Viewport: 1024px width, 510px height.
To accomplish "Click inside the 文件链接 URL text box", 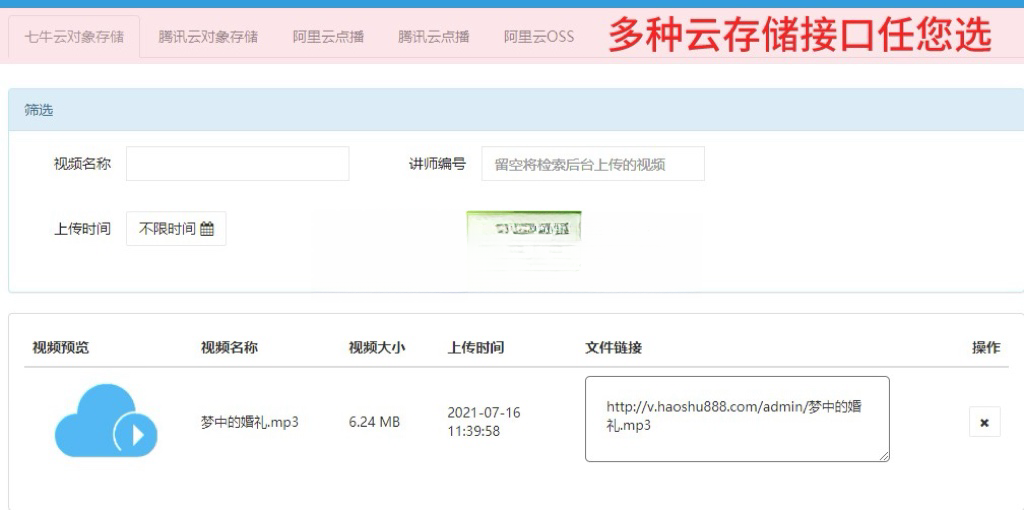I will [736, 418].
